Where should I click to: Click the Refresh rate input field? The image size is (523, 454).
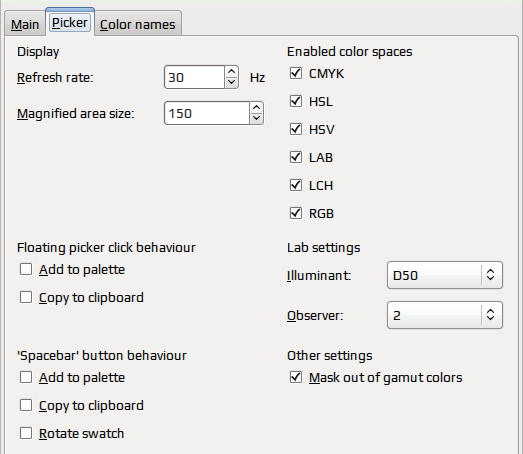[194, 77]
